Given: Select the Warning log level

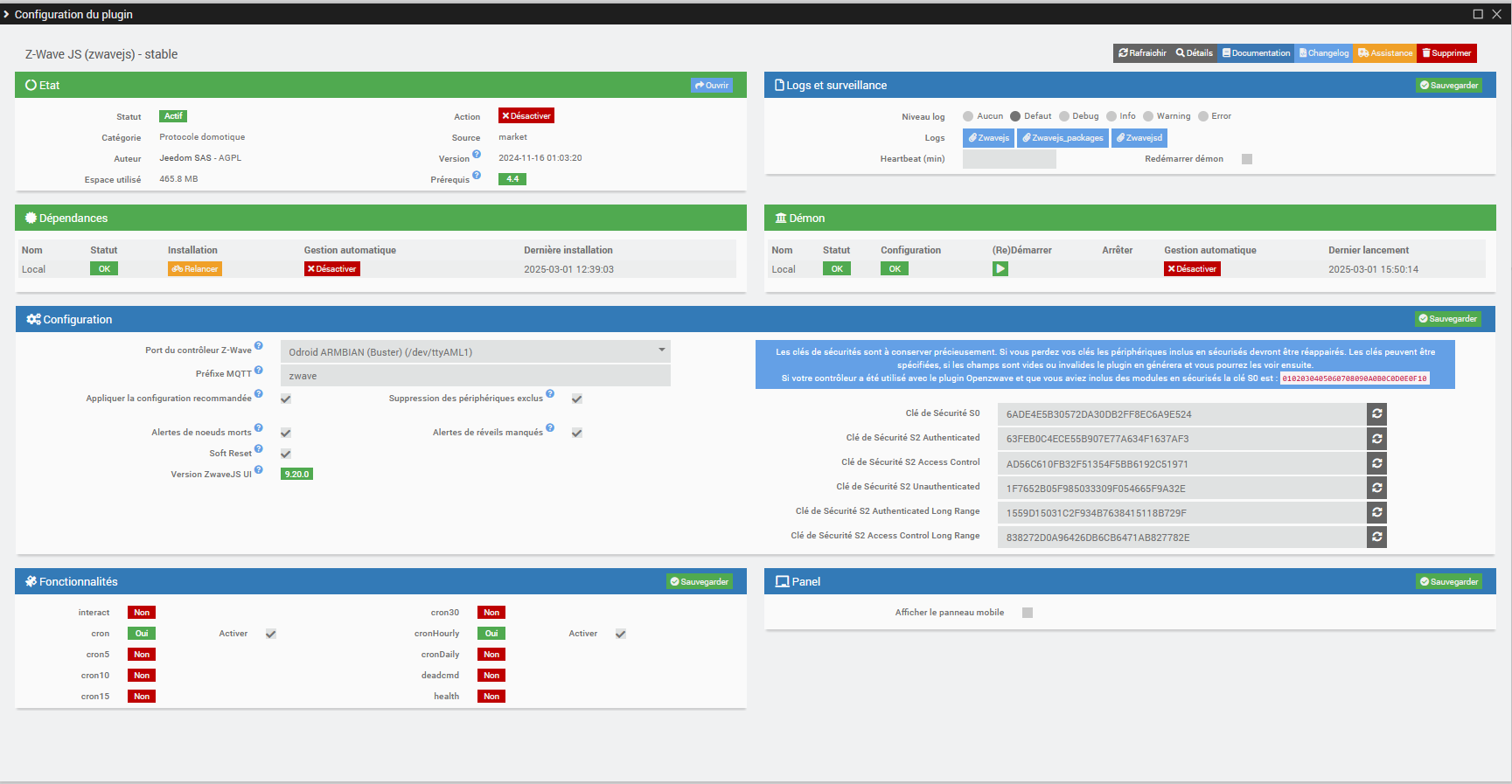Looking at the screenshot, I should point(1148,116).
